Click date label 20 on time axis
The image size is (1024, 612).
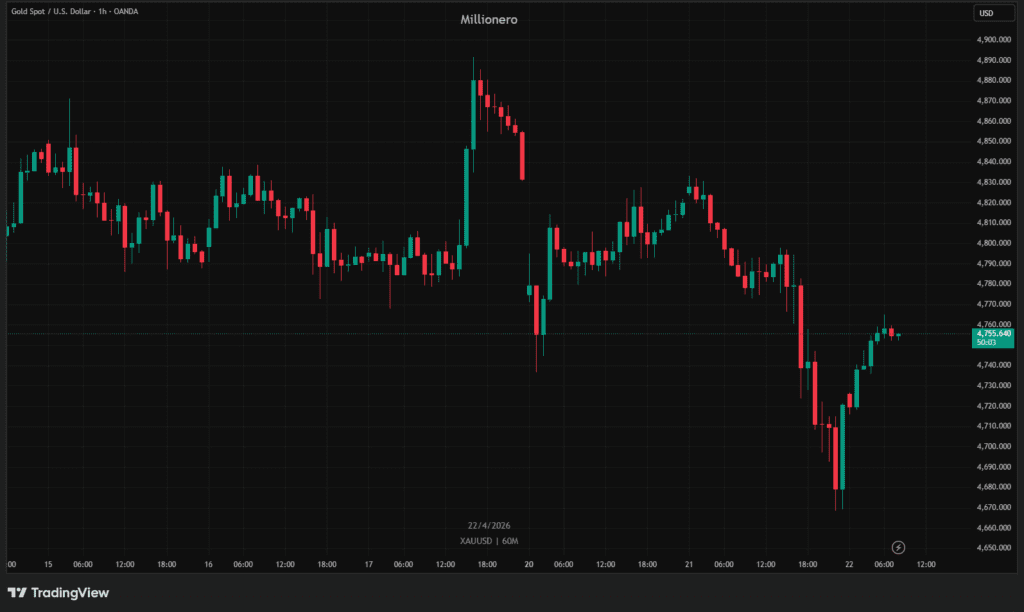pos(529,564)
